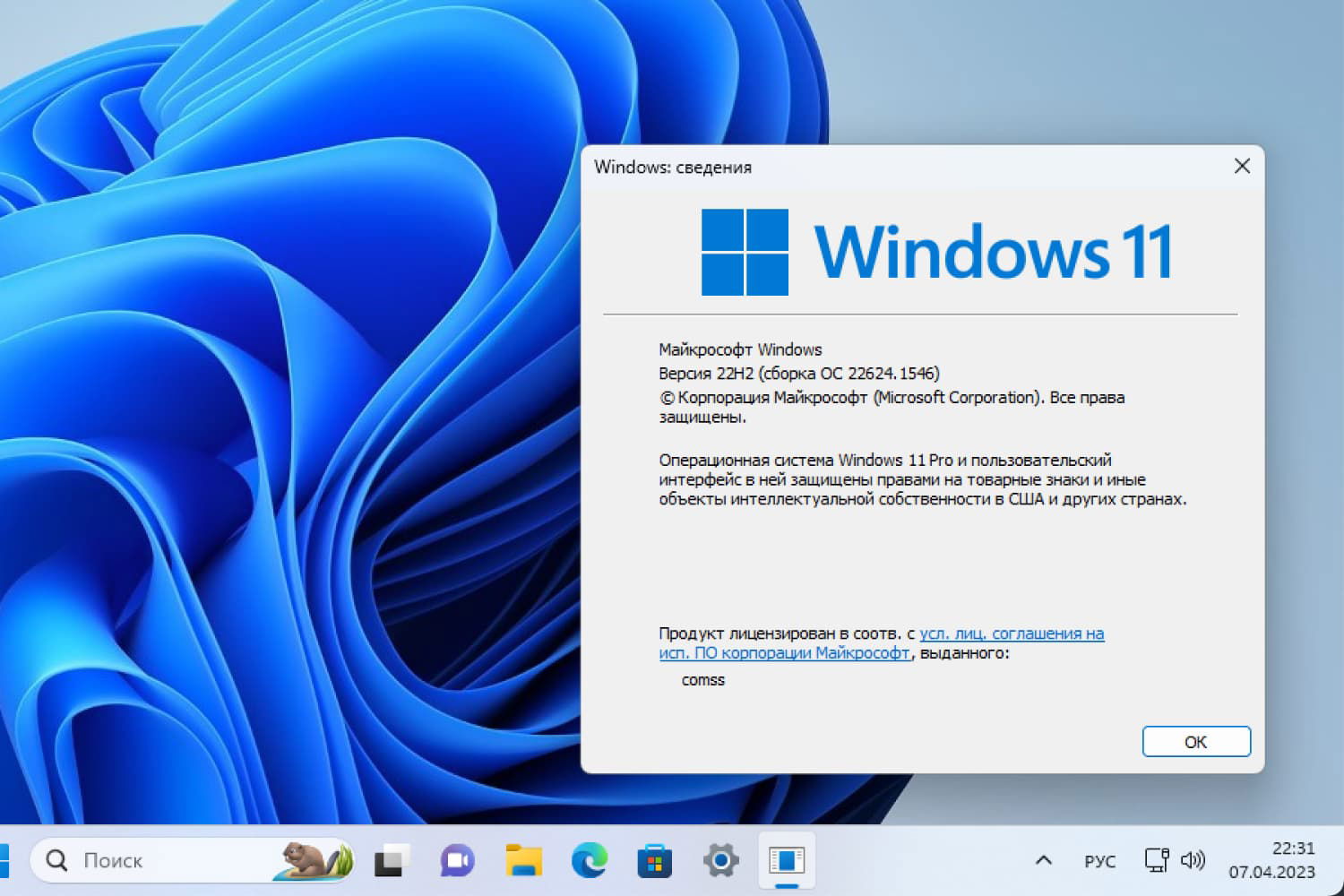The width and height of the screenshot is (1344, 896).
Task: Open the license agreement link
Action: pyautogui.click(x=1012, y=633)
